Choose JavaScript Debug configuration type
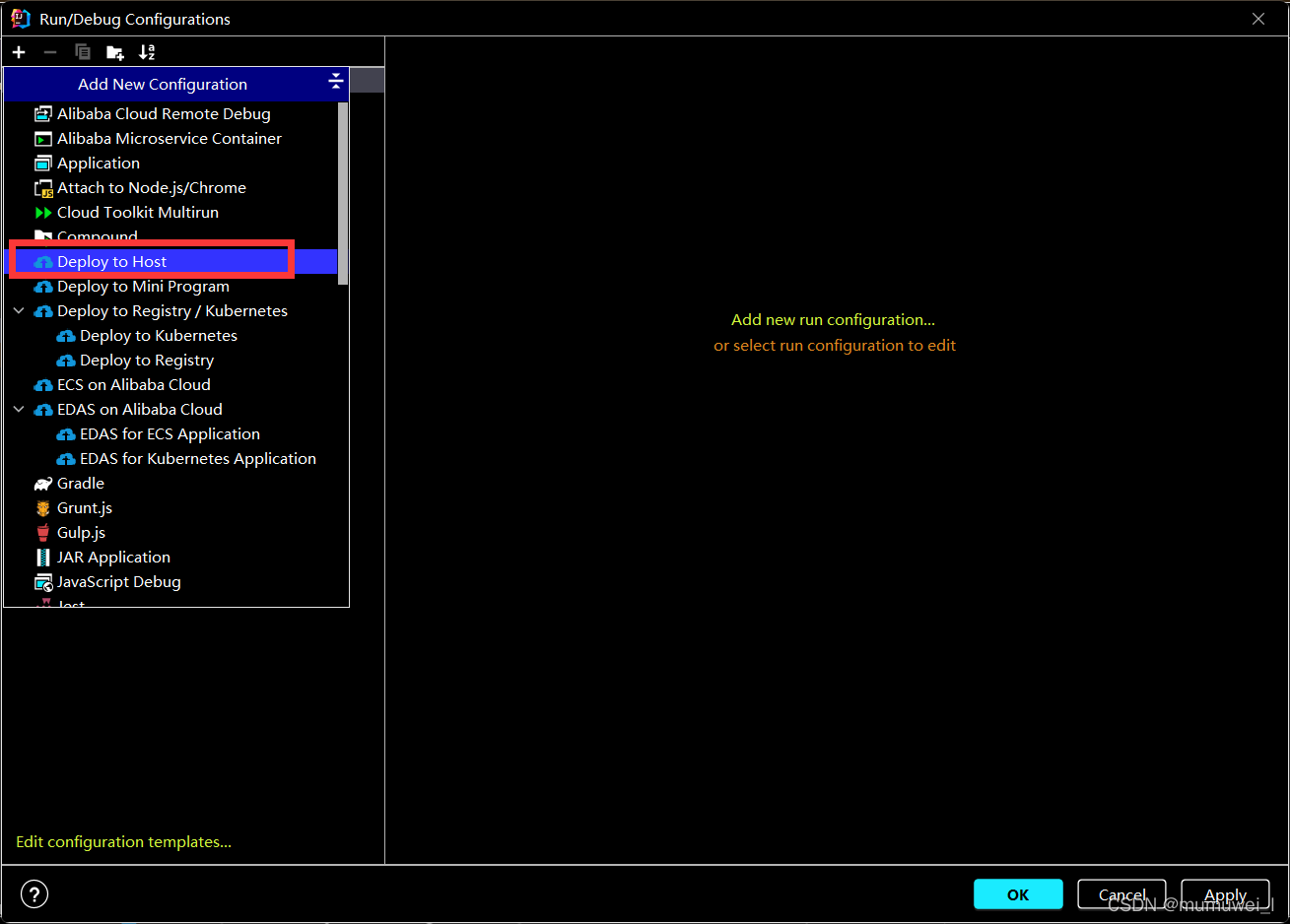 click(119, 582)
